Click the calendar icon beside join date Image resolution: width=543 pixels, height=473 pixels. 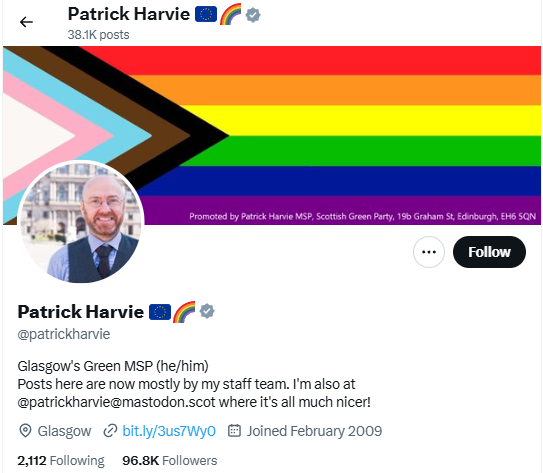point(234,430)
